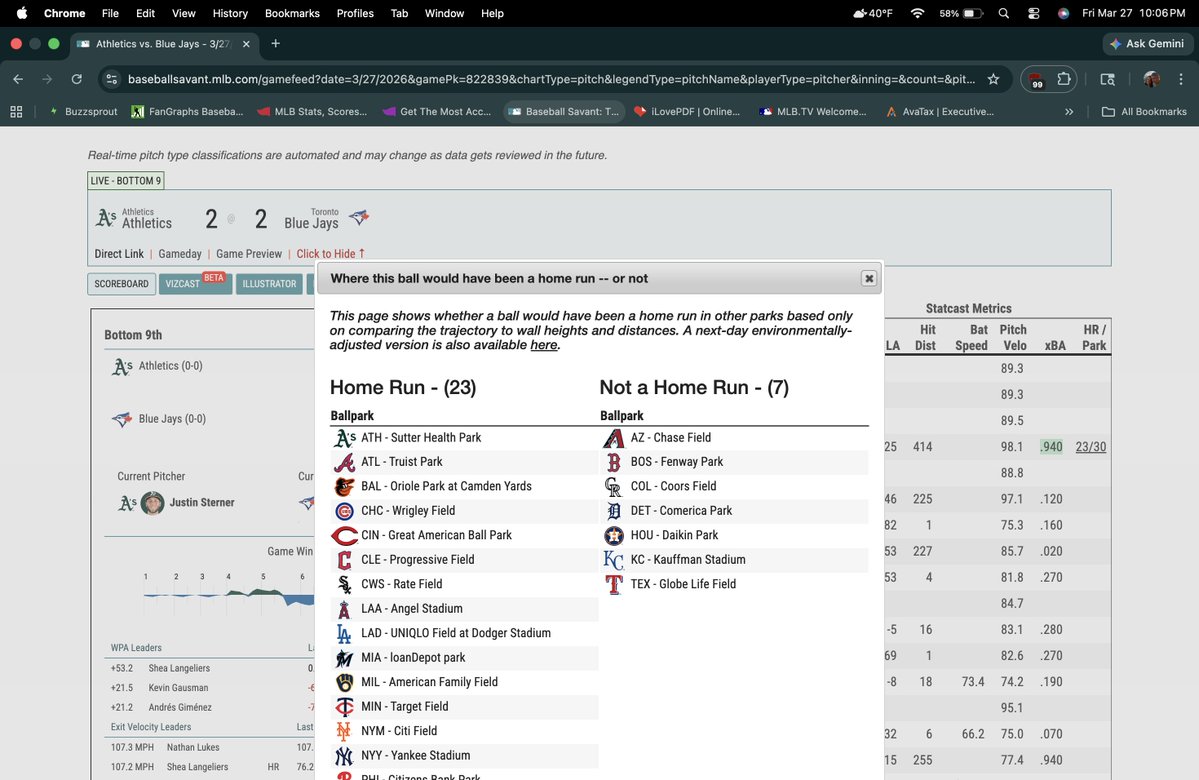Viewport: 1199px width, 780px height.
Task: Open the Gameday link
Action: [x=180, y=254]
